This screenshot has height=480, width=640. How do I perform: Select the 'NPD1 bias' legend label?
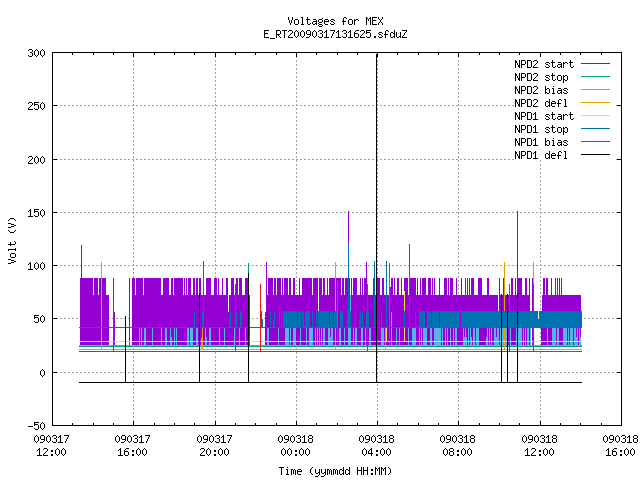pyautogui.click(x=541, y=142)
